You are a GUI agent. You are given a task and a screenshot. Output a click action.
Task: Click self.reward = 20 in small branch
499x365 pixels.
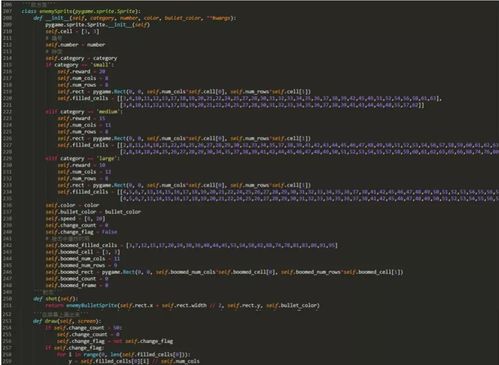[82, 71]
